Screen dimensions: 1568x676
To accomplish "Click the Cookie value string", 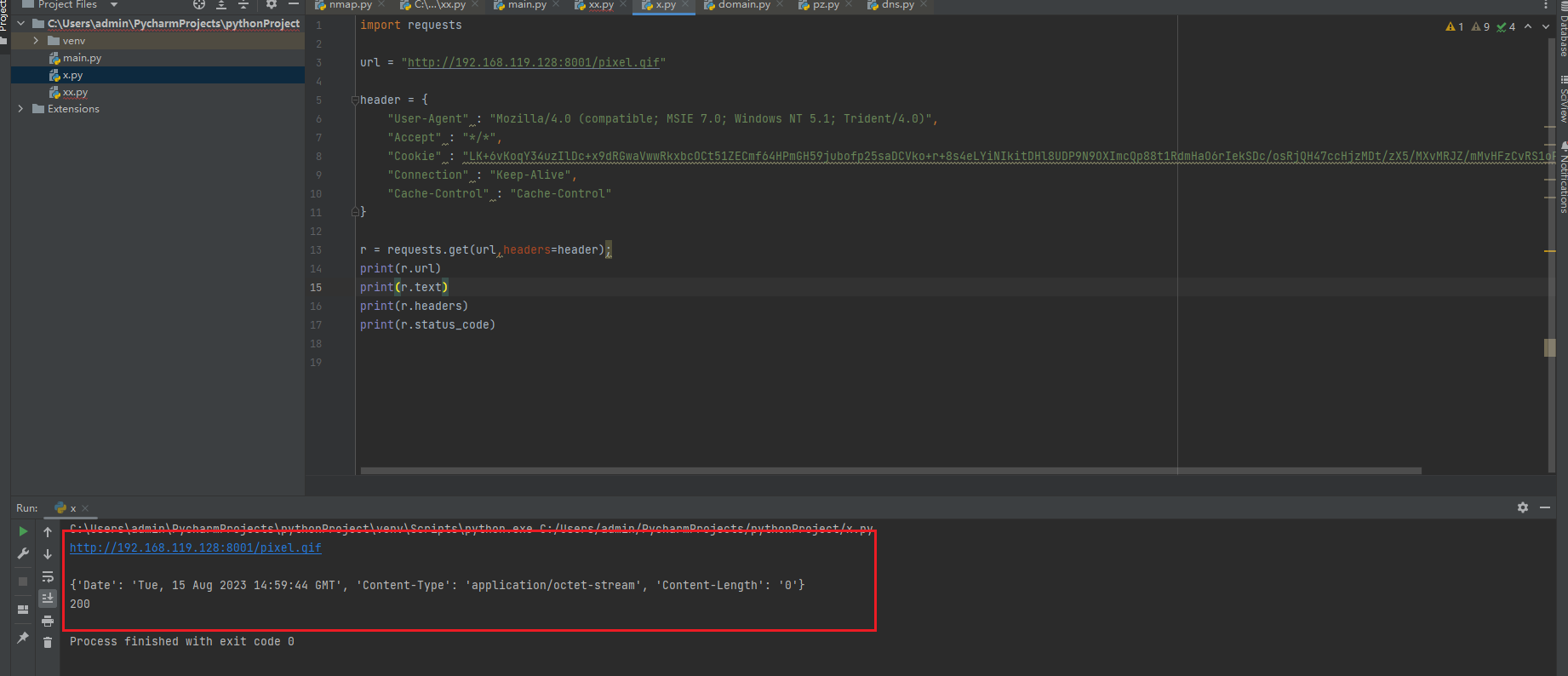I will tap(1010, 157).
